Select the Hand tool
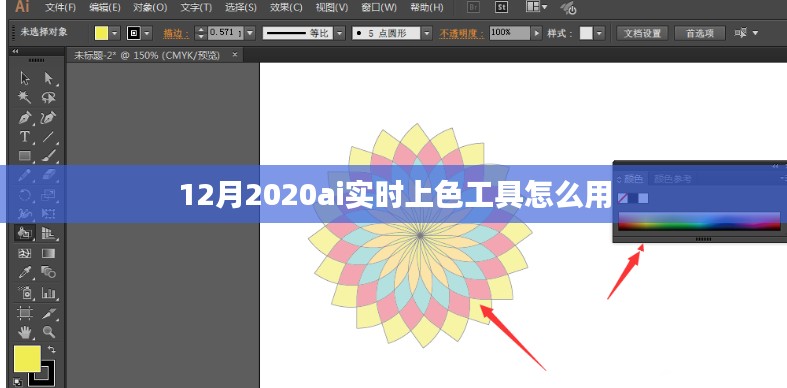The image size is (787, 388). pyautogui.click(x=25, y=331)
